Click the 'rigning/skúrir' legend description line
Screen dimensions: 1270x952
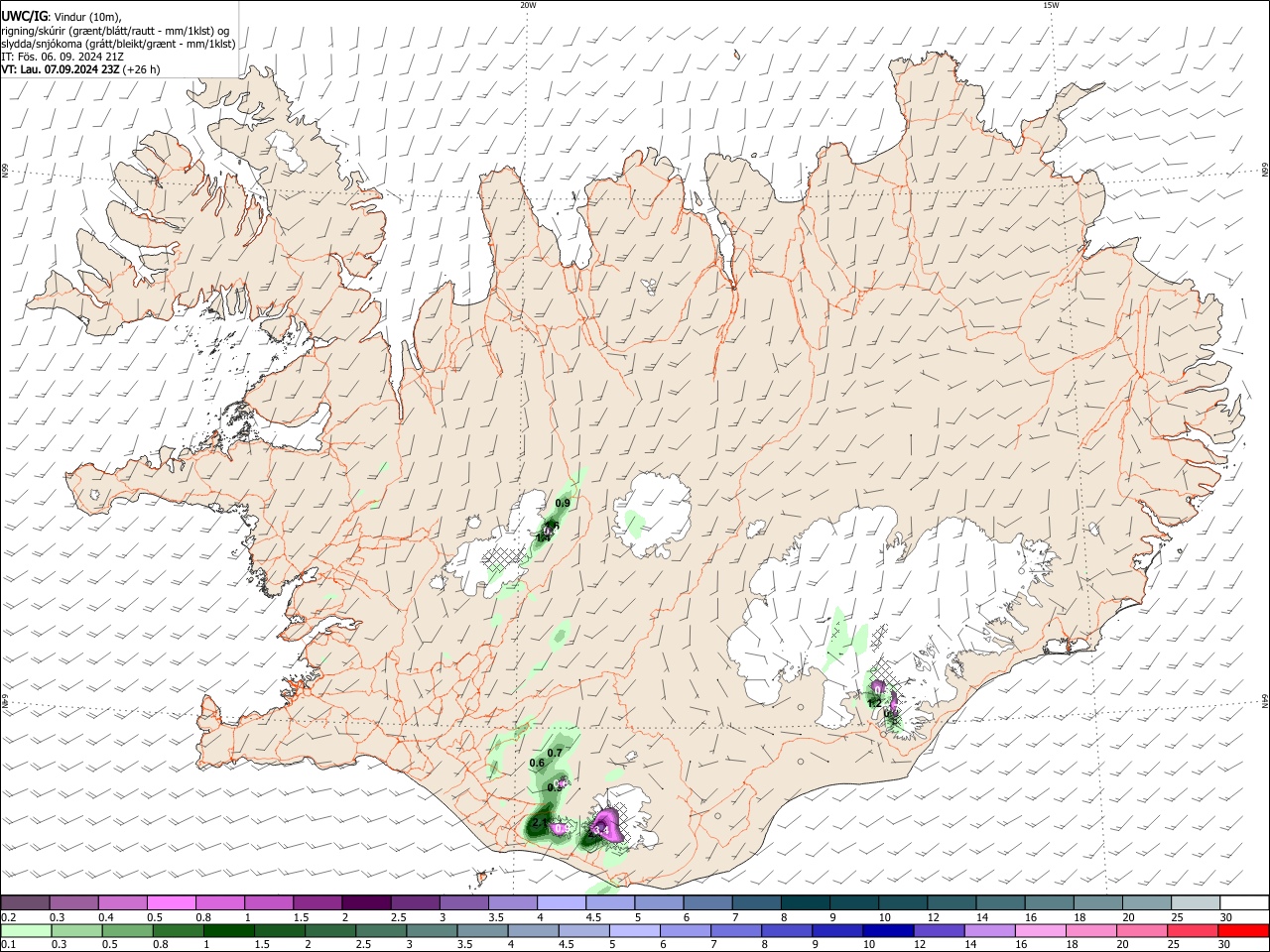[115, 30]
